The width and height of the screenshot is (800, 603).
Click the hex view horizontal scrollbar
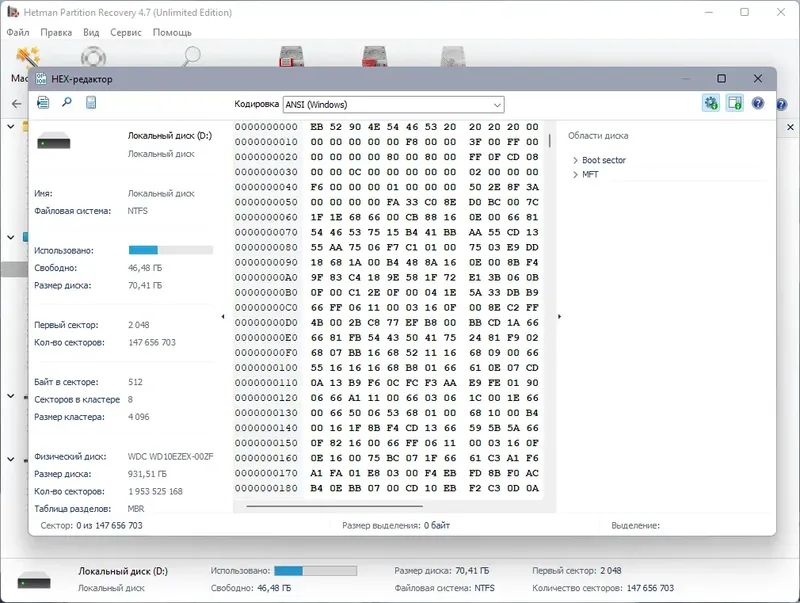pyautogui.click(x=335, y=506)
